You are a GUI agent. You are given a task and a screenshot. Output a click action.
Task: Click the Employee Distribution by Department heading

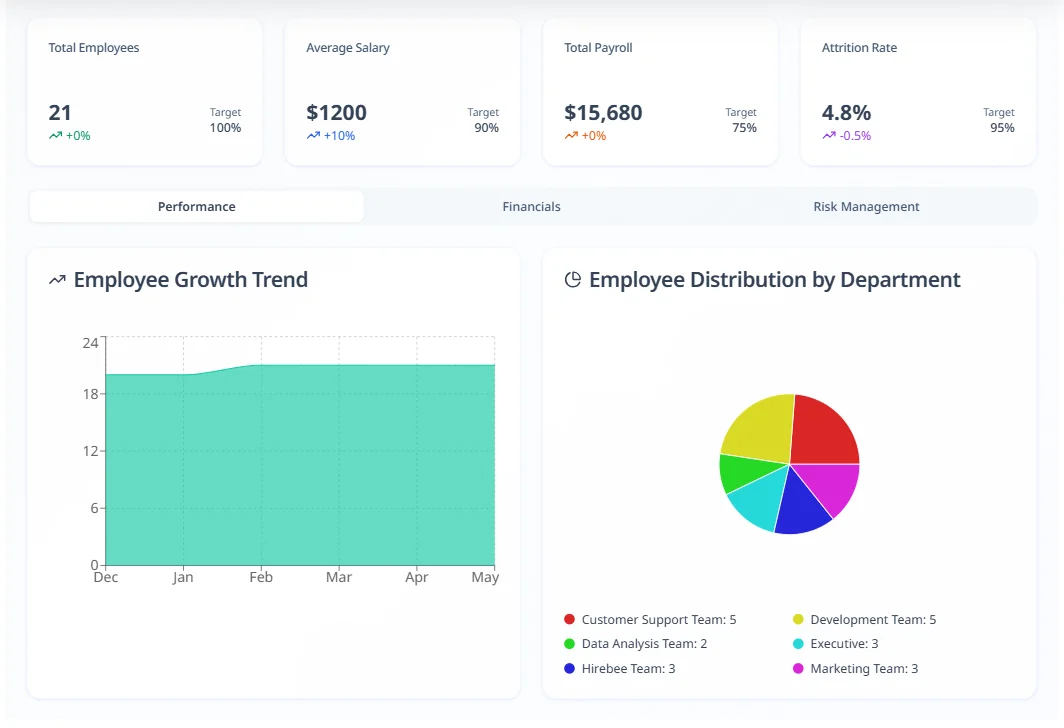774,280
